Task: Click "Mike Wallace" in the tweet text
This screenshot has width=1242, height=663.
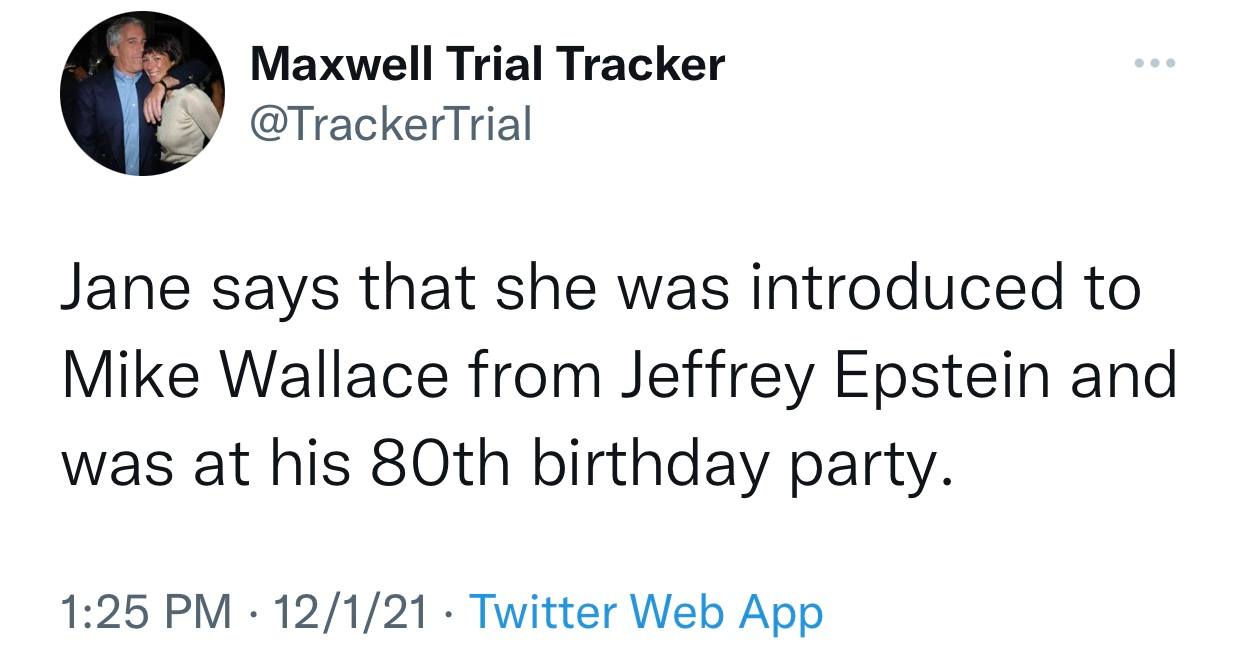Action: 255,376
